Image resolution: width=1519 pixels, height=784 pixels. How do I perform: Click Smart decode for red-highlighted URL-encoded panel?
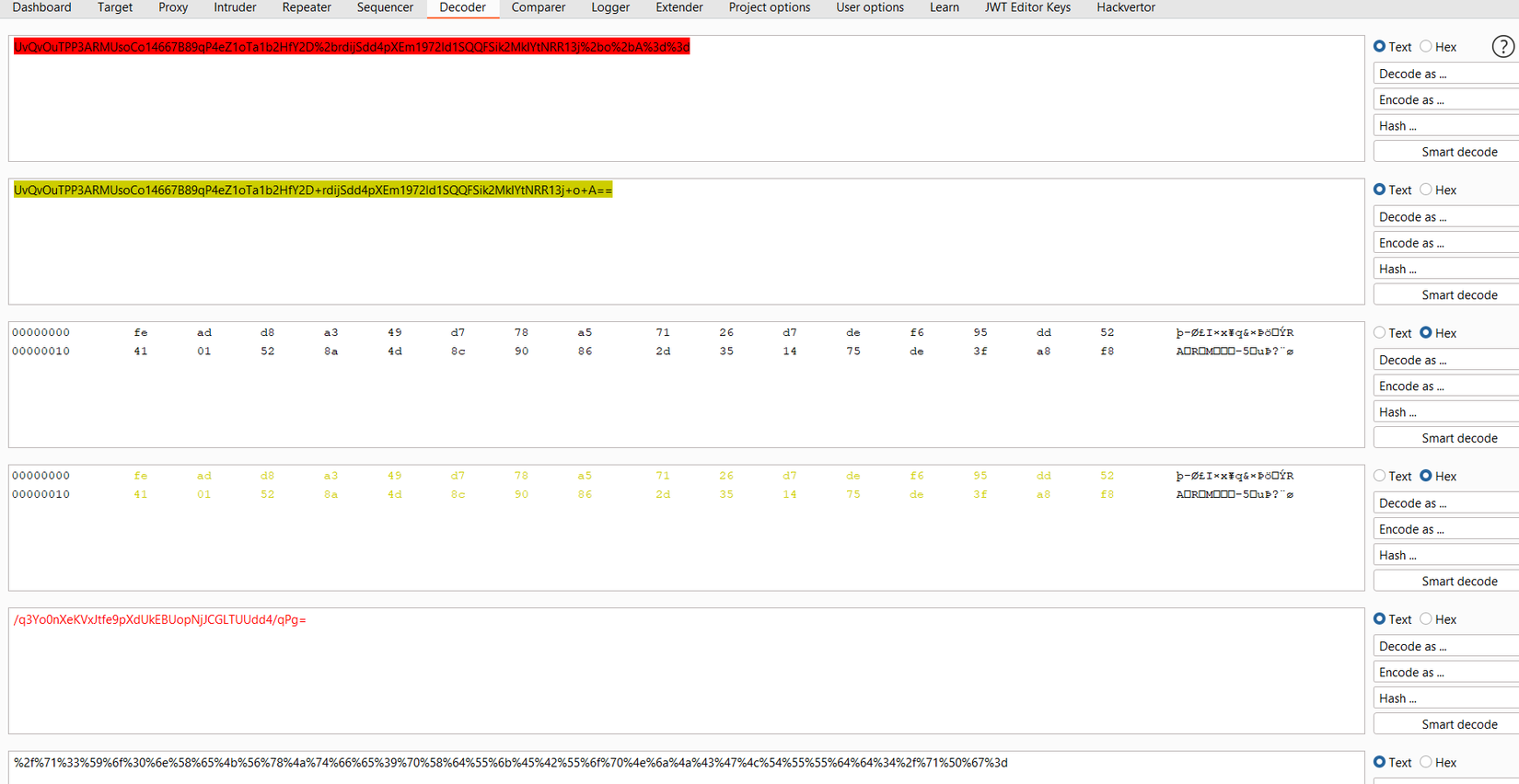coord(1446,152)
